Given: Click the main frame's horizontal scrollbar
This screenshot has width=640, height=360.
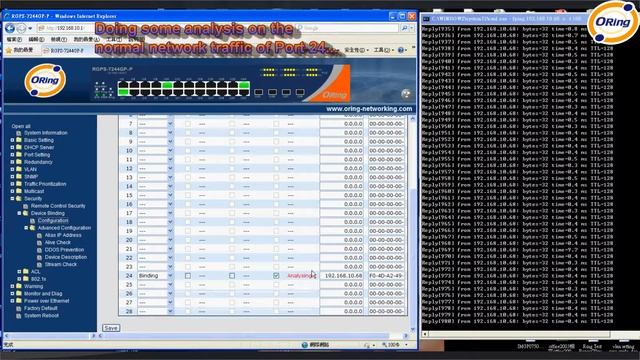Looking at the screenshot, I should (x=253, y=336).
